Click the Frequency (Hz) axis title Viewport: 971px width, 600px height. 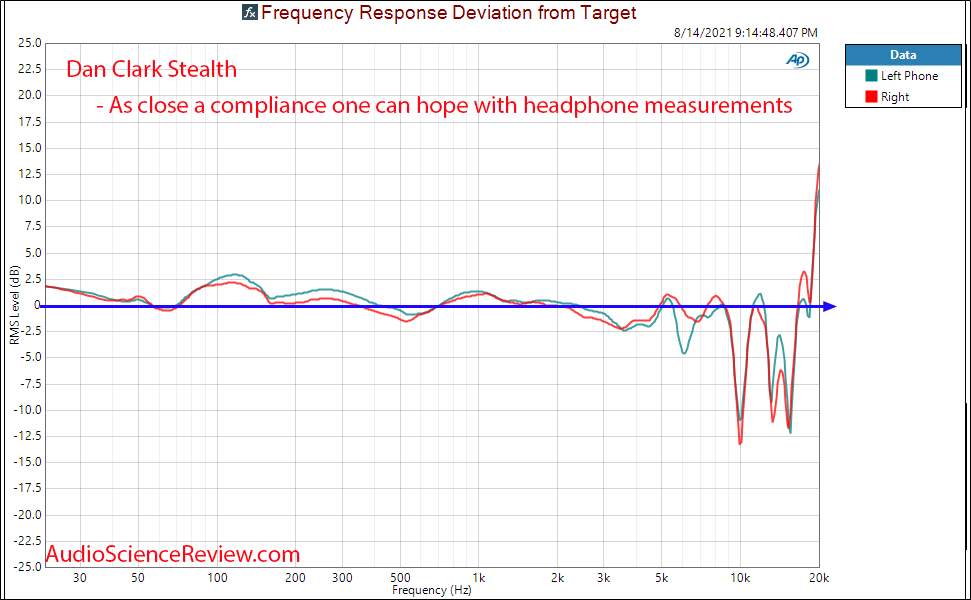(x=431, y=590)
